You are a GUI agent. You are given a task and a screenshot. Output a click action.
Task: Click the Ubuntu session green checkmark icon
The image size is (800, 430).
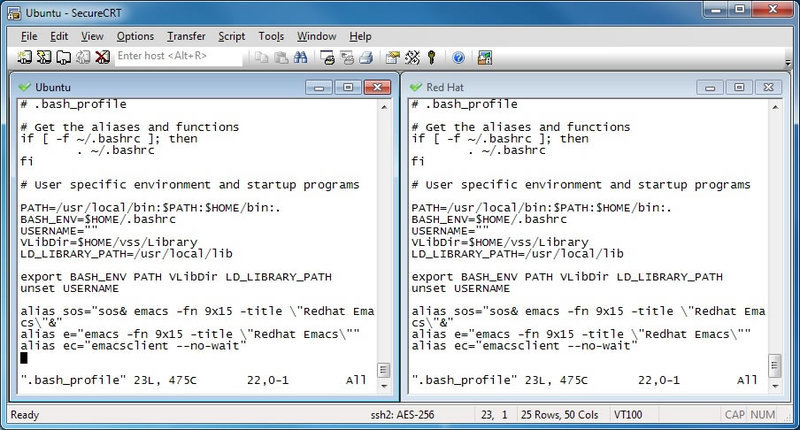24,87
